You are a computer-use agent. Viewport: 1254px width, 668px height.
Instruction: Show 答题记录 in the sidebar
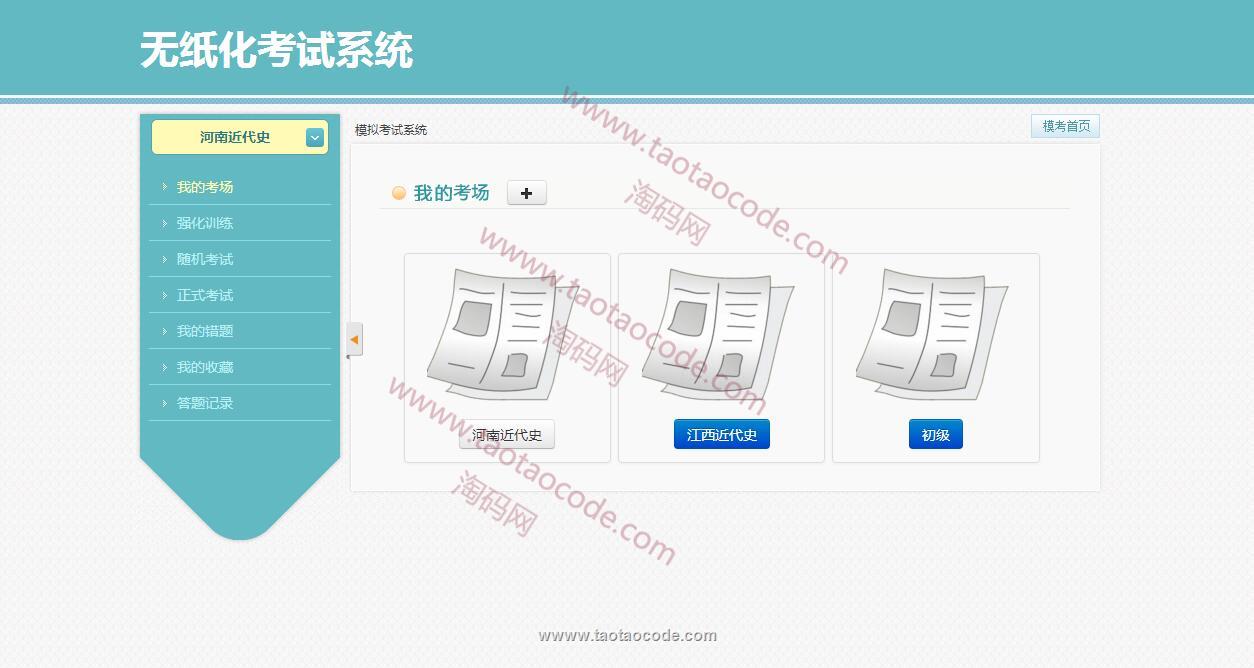[205, 403]
